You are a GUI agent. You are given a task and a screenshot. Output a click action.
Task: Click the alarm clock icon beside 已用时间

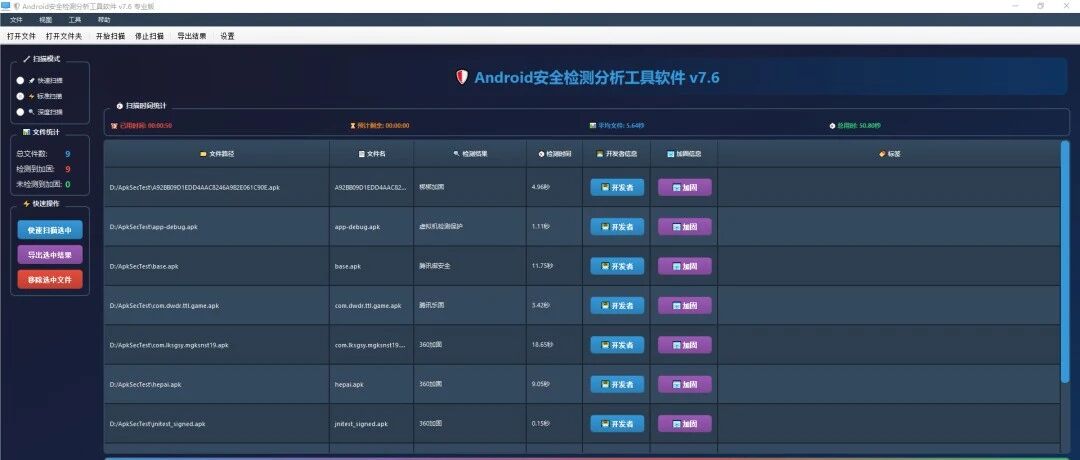[114, 126]
